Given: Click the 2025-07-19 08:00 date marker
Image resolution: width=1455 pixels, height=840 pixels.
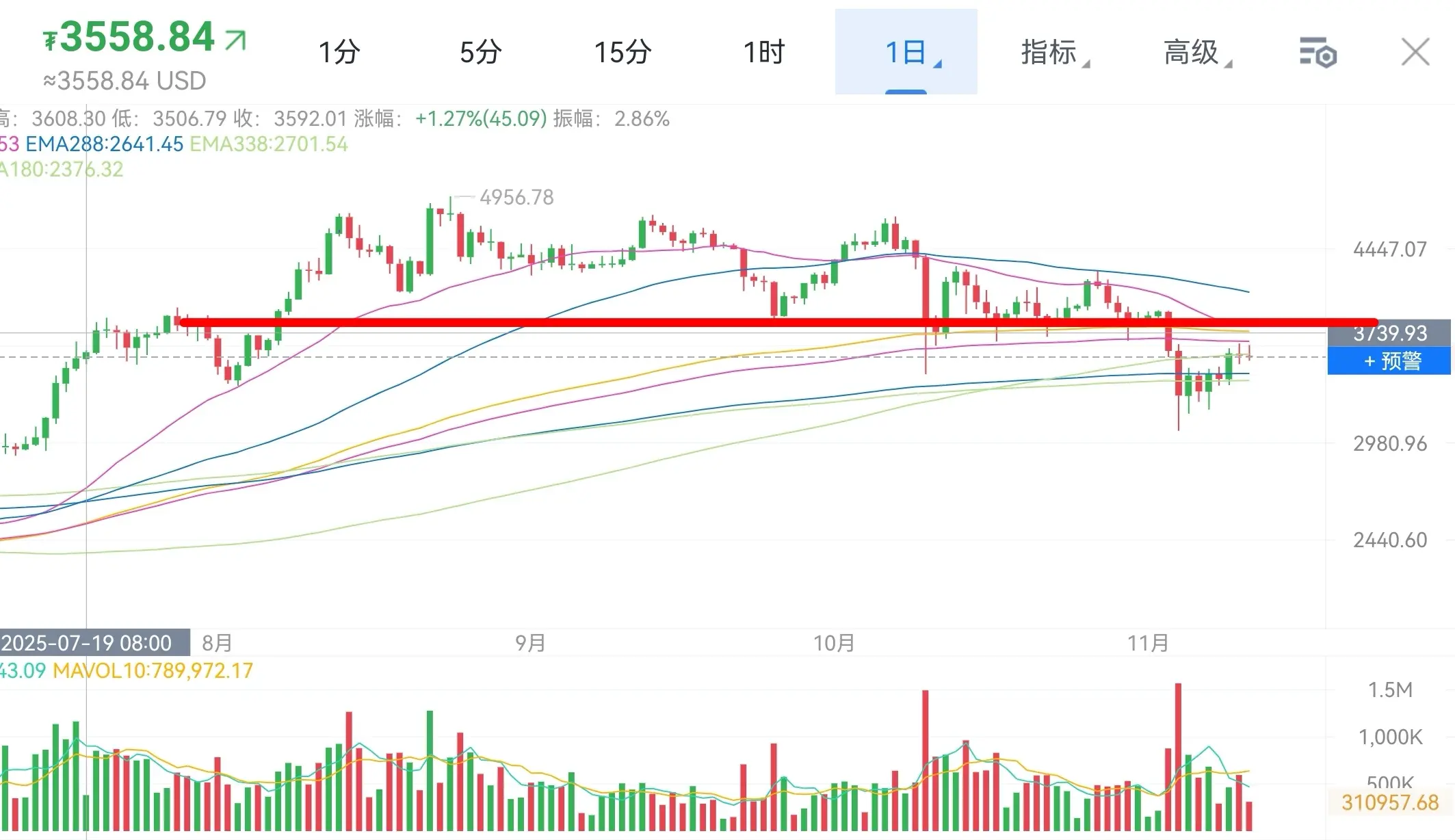Looking at the screenshot, I should coord(88,643).
